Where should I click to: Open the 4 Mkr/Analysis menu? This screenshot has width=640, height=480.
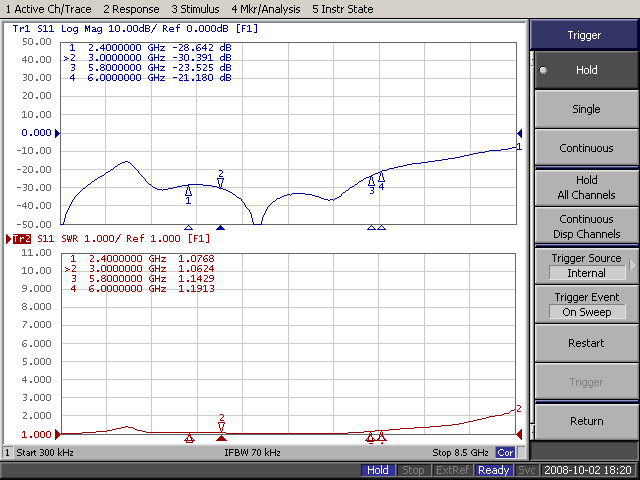[x=267, y=8]
